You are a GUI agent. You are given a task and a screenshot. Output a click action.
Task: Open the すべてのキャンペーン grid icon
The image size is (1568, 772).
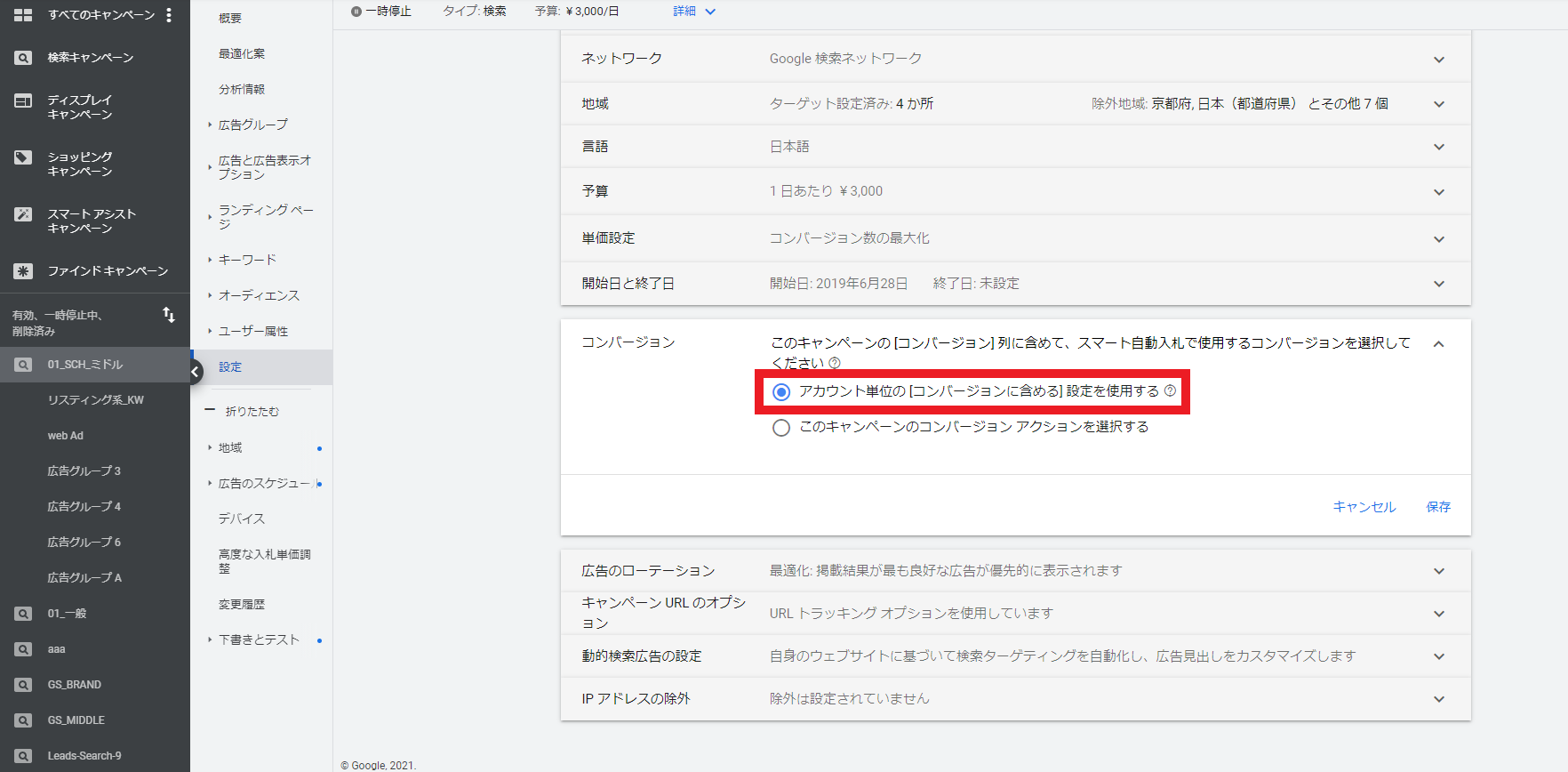pyautogui.click(x=23, y=15)
